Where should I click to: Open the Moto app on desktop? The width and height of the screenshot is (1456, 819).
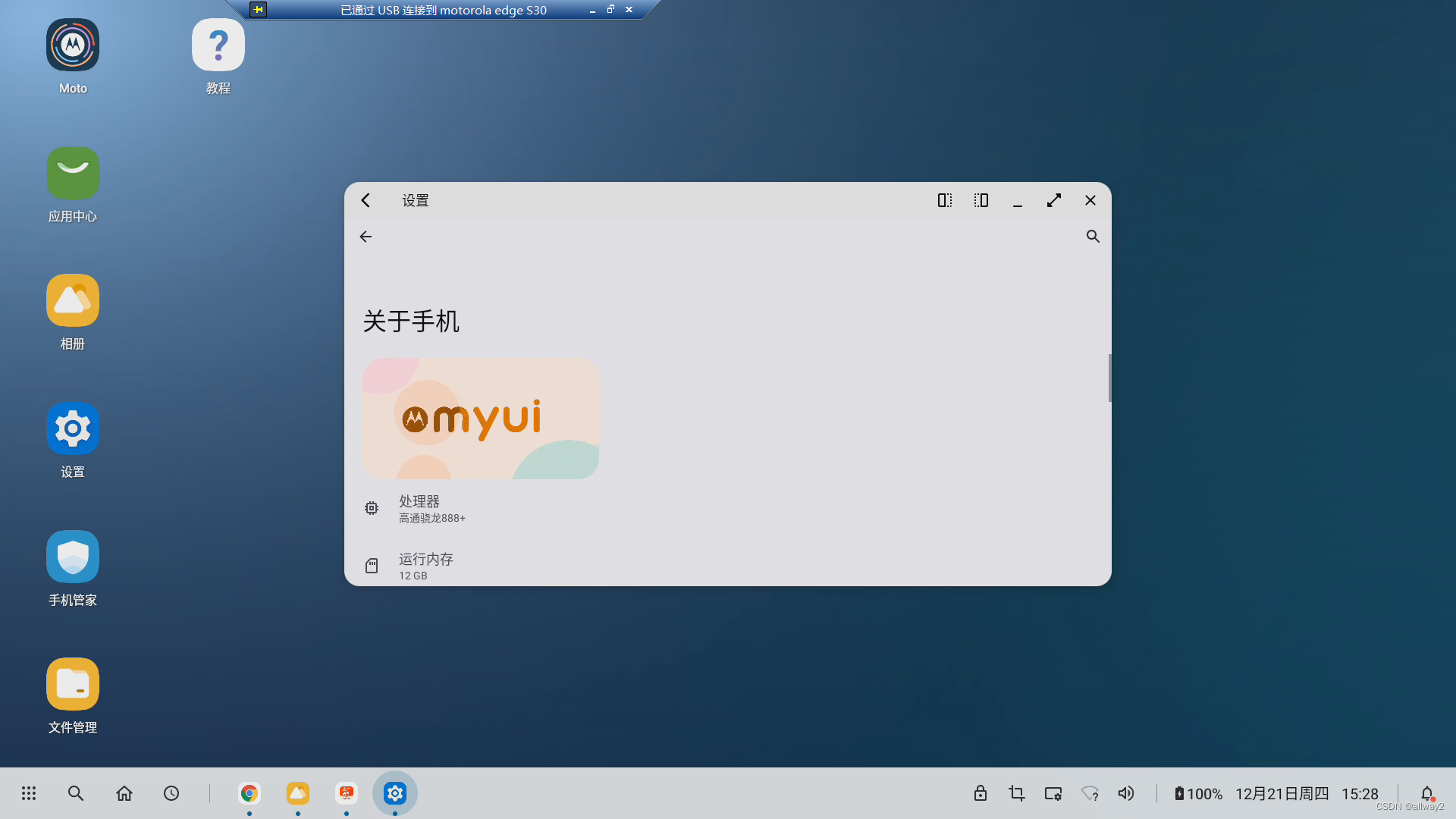pos(73,45)
